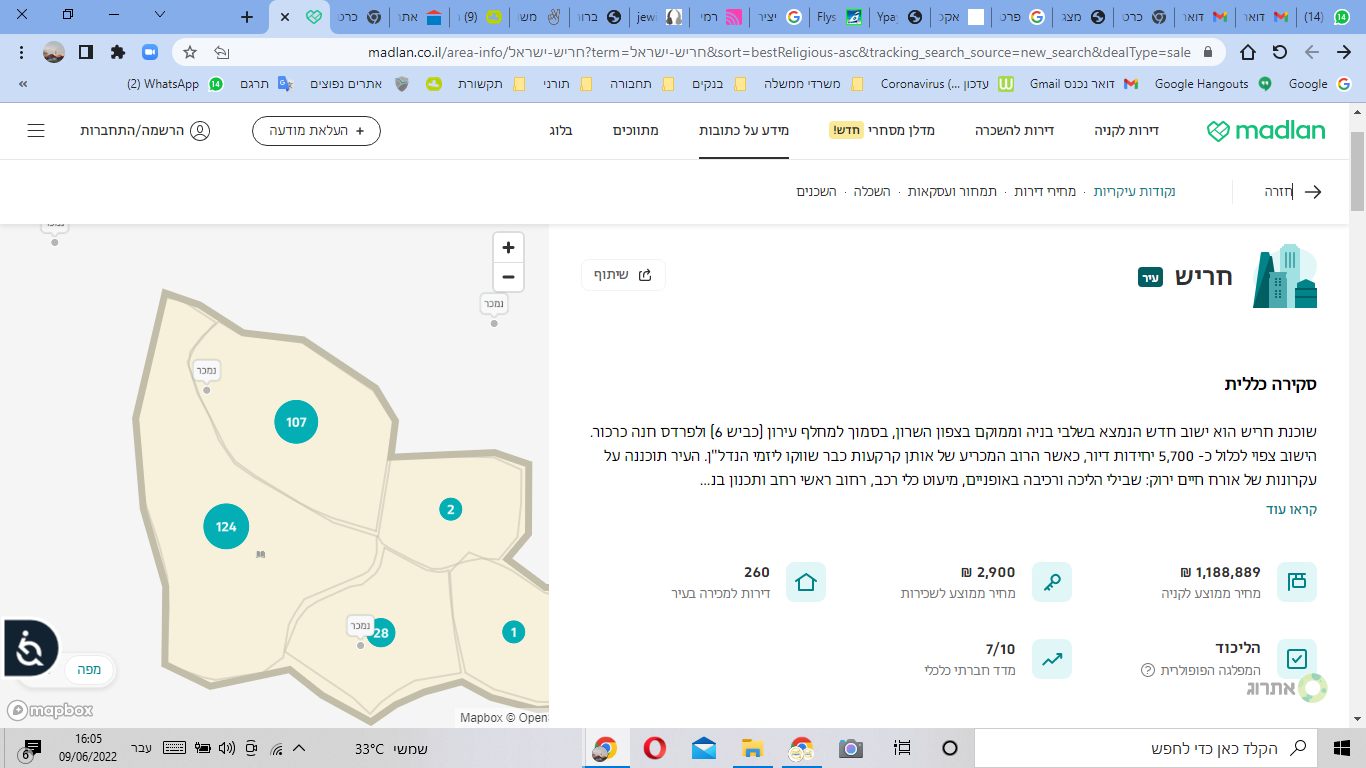This screenshot has height=768, width=1366.
Task: Select the 124 listings map cluster
Action: pos(226,527)
